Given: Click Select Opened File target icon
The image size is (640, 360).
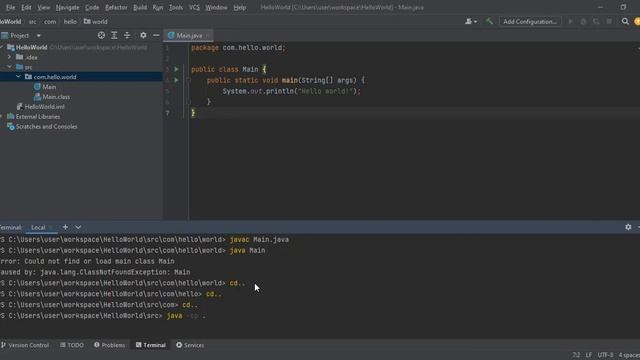Looking at the screenshot, I should (x=101, y=36).
